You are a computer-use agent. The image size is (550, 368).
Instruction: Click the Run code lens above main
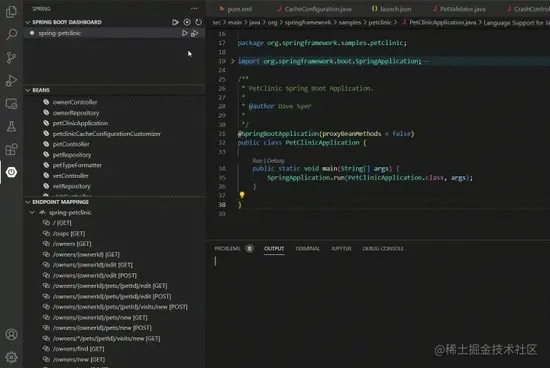(x=257, y=161)
